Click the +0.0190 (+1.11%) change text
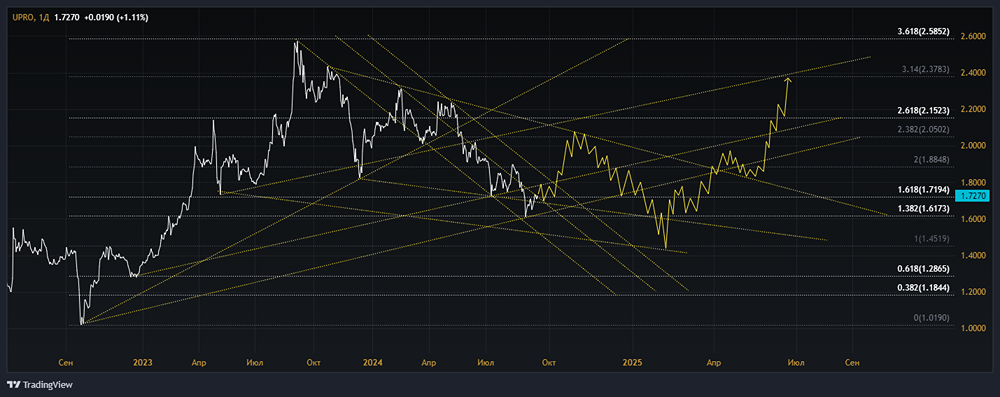The image size is (1000, 397). click(117, 17)
